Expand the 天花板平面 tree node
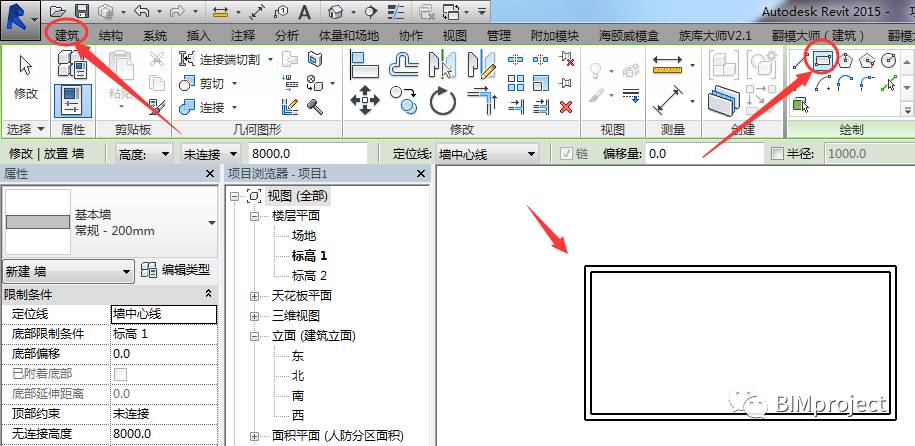This screenshot has height=446, width=915. (254, 296)
